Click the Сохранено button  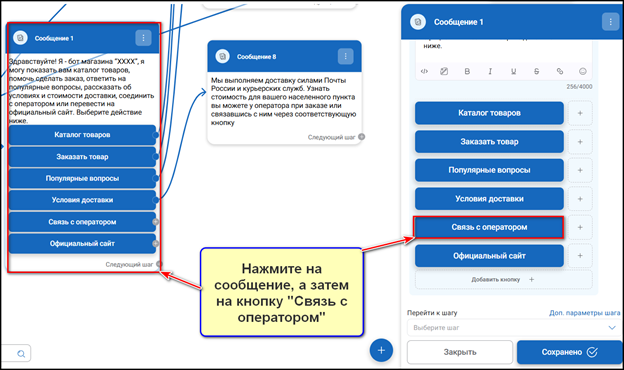coord(569,352)
